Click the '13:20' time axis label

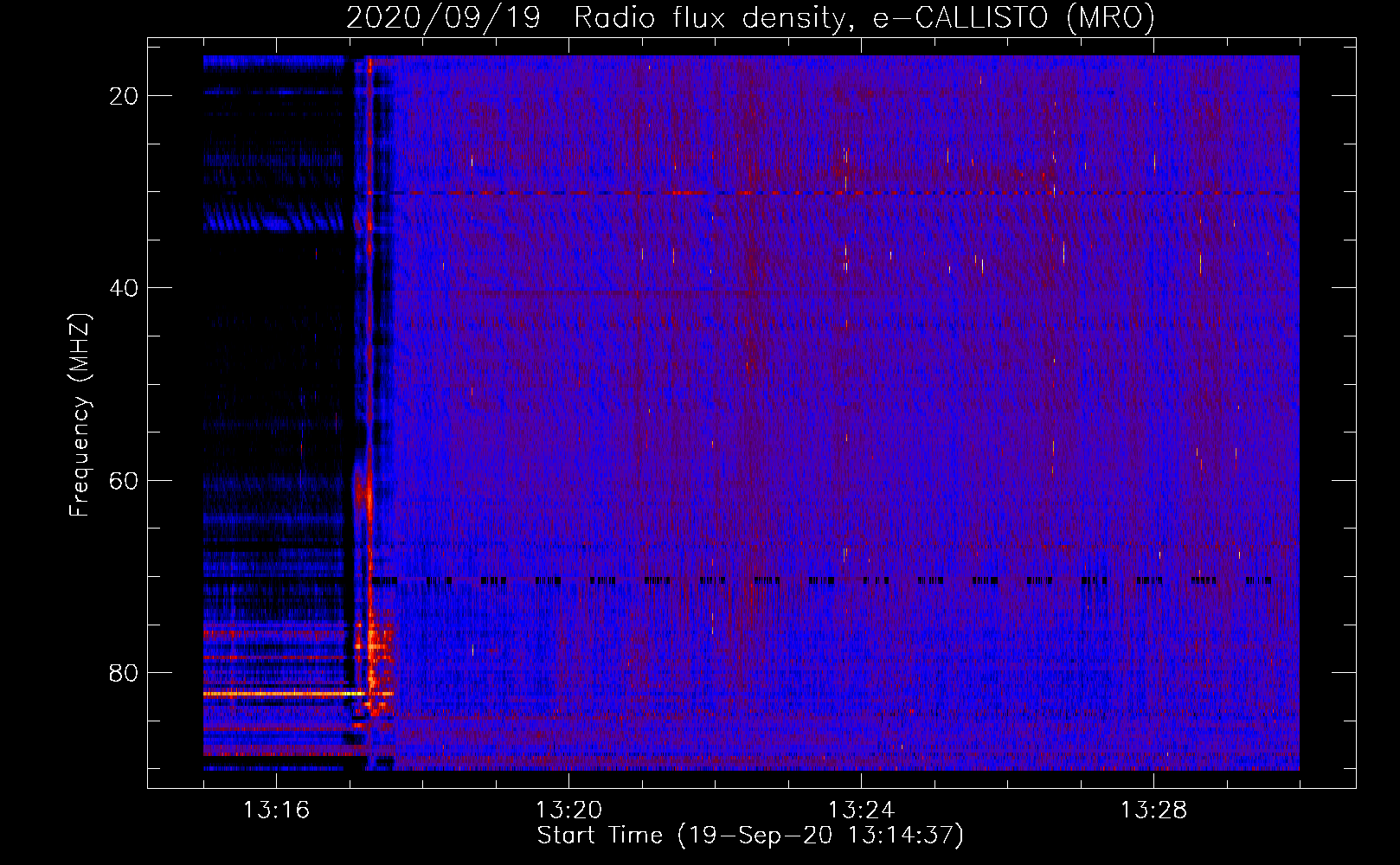(568, 811)
